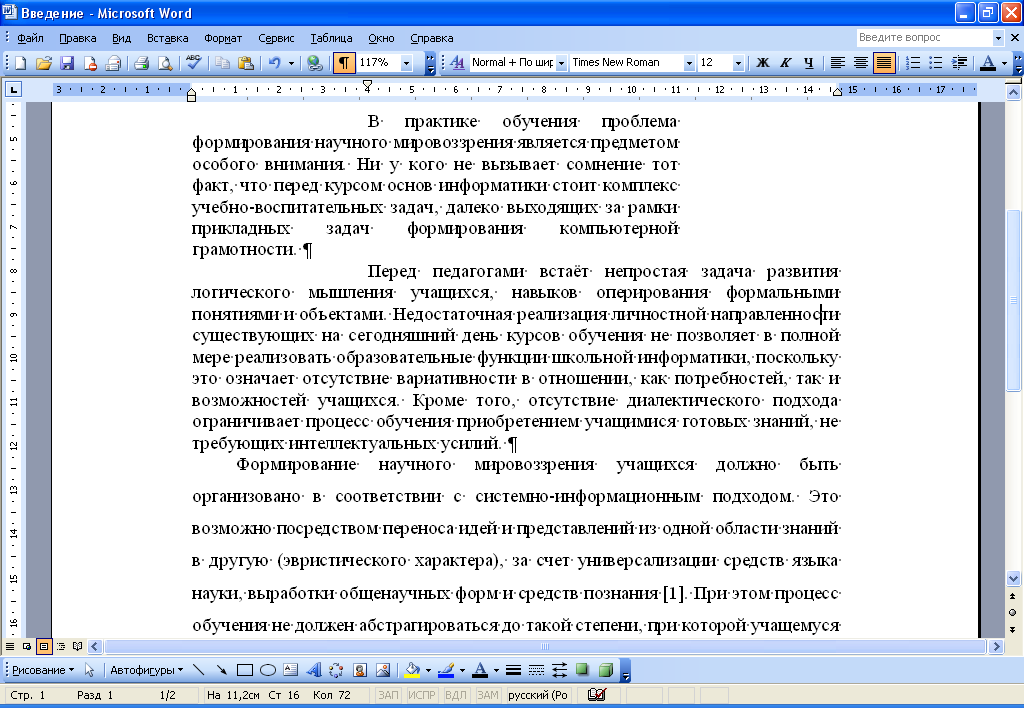Send document by e-mail icon

[x=113, y=63]
